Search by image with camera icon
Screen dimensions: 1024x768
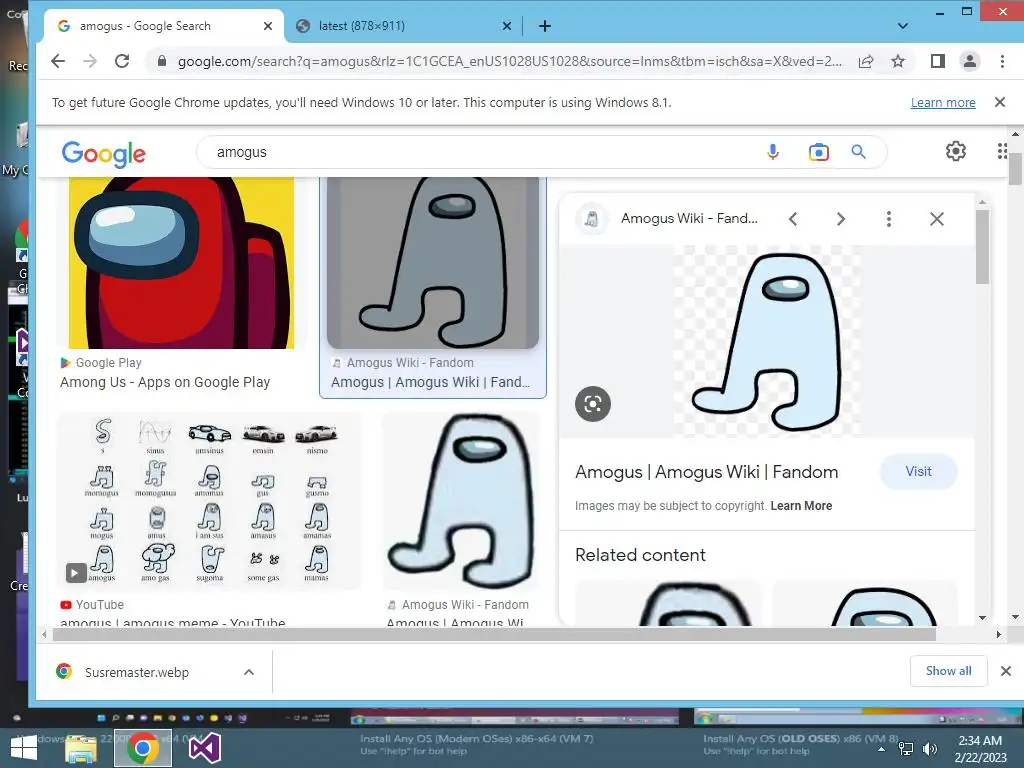coord(818,152)
